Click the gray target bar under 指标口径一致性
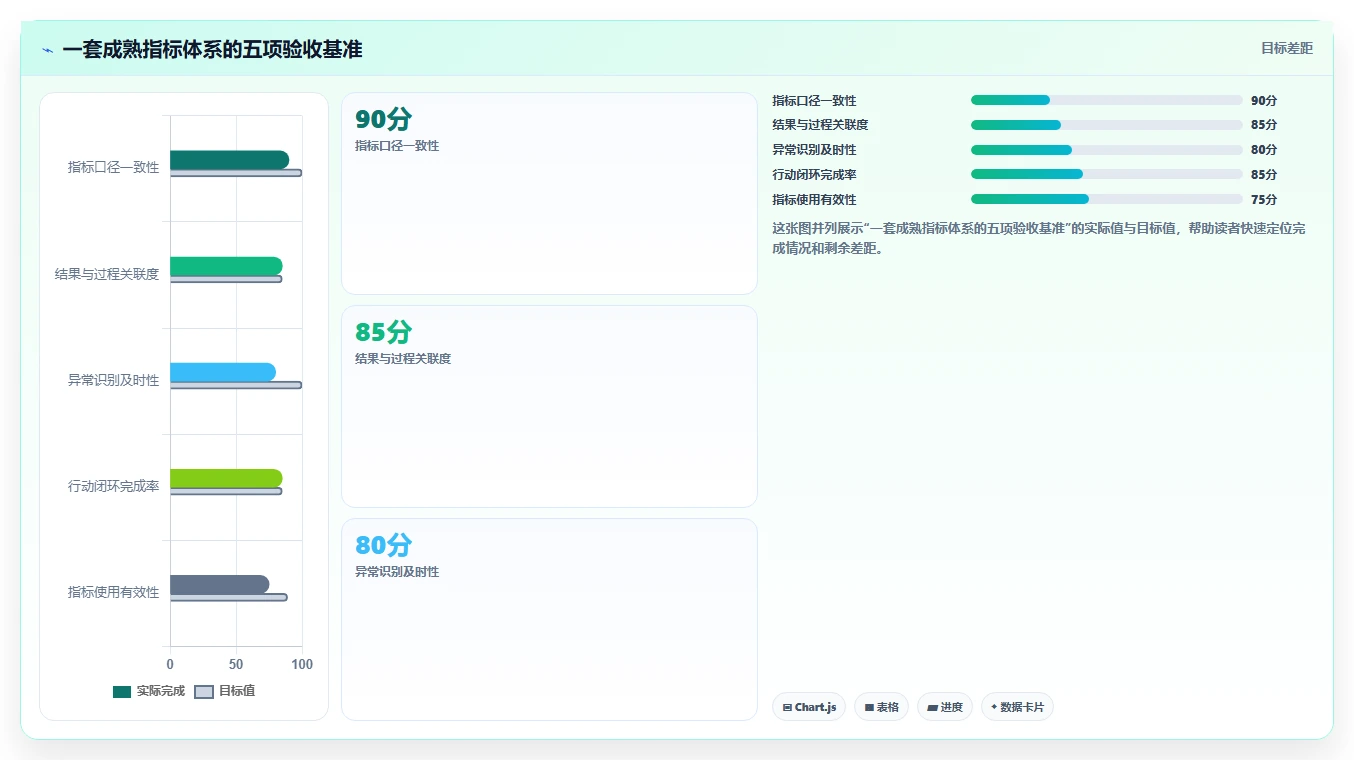This screenshot has height=760, width=1354. coord(236,173)
